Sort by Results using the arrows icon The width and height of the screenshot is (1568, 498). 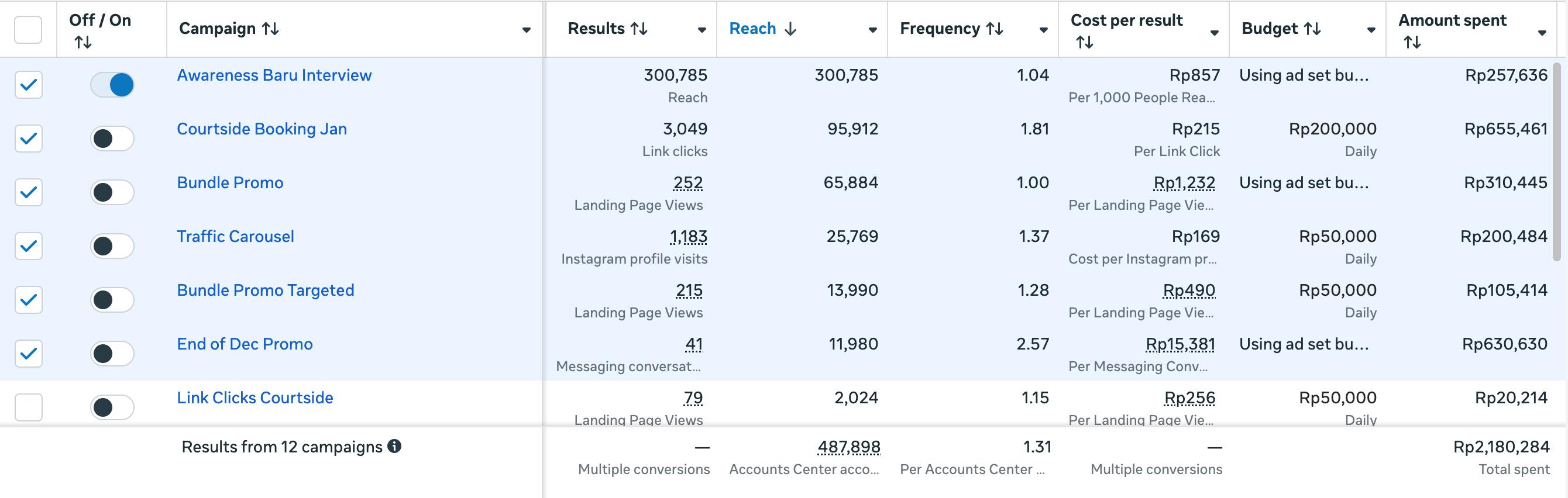click(x=638, y=29)
